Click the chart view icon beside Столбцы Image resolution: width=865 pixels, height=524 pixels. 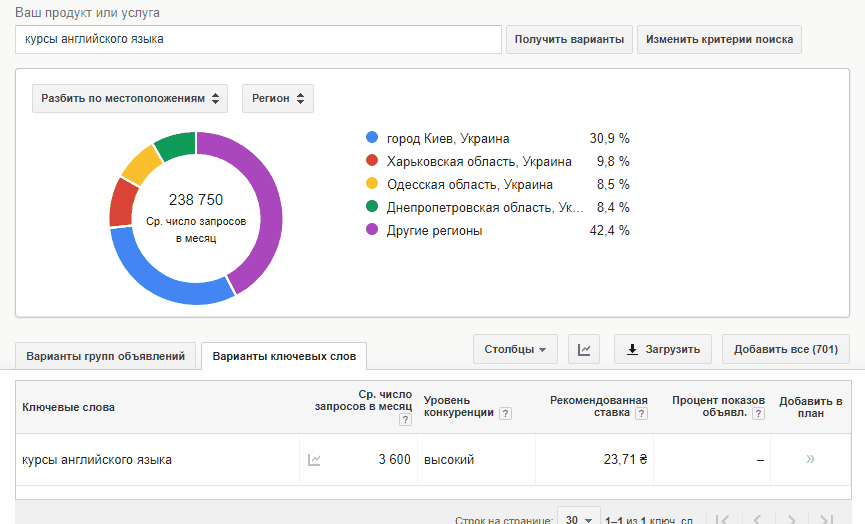[584, 349]
